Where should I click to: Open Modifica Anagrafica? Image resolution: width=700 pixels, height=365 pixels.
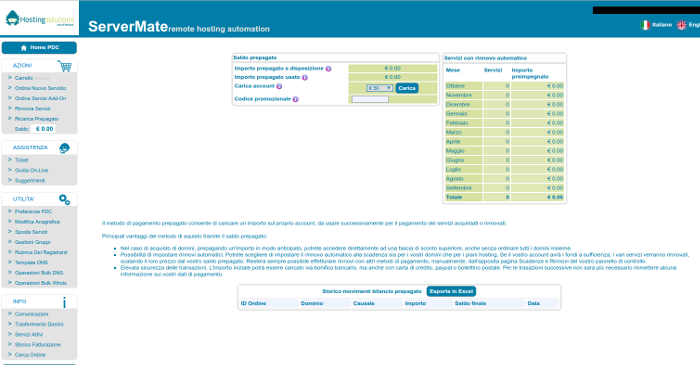37,222
